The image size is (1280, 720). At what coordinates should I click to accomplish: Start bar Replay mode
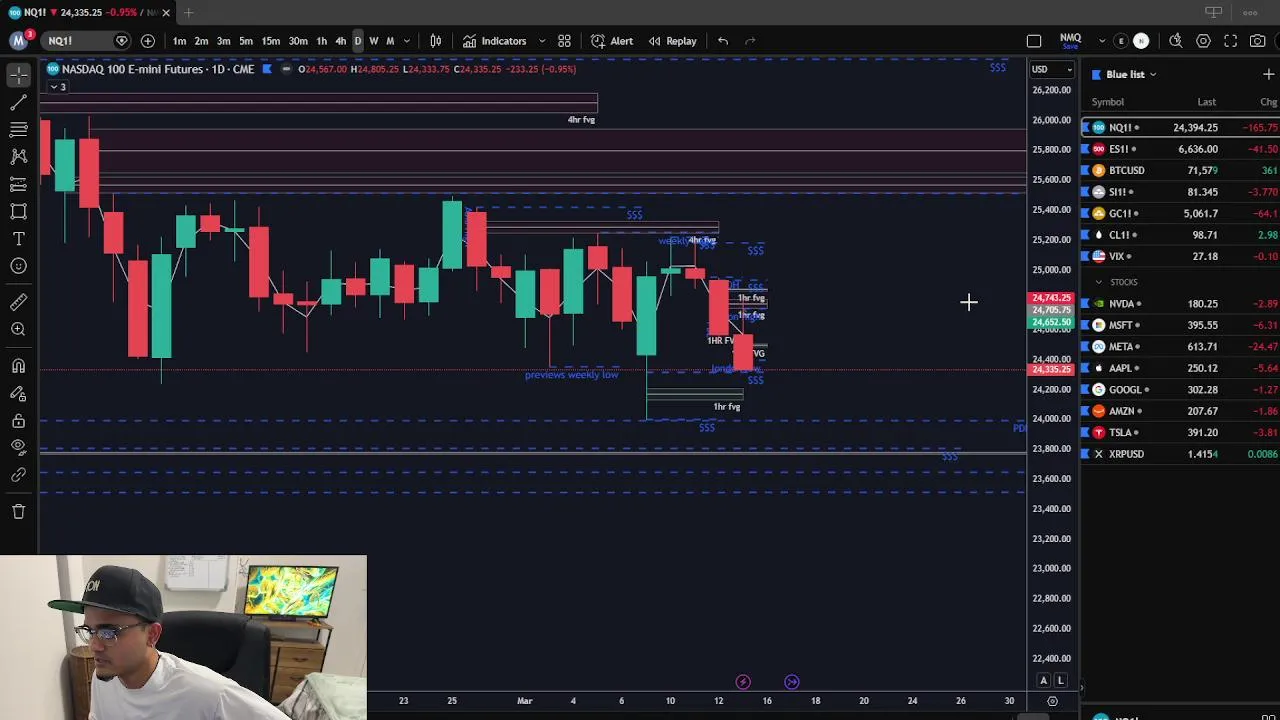click(672, 41)
